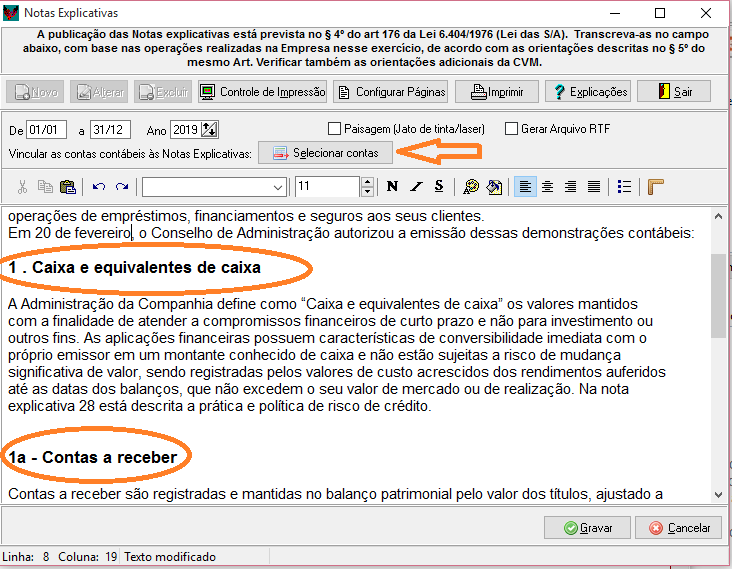Open Controle de Impressão
The width and height of the screenshot is (732, 569).
pos(262,92)
